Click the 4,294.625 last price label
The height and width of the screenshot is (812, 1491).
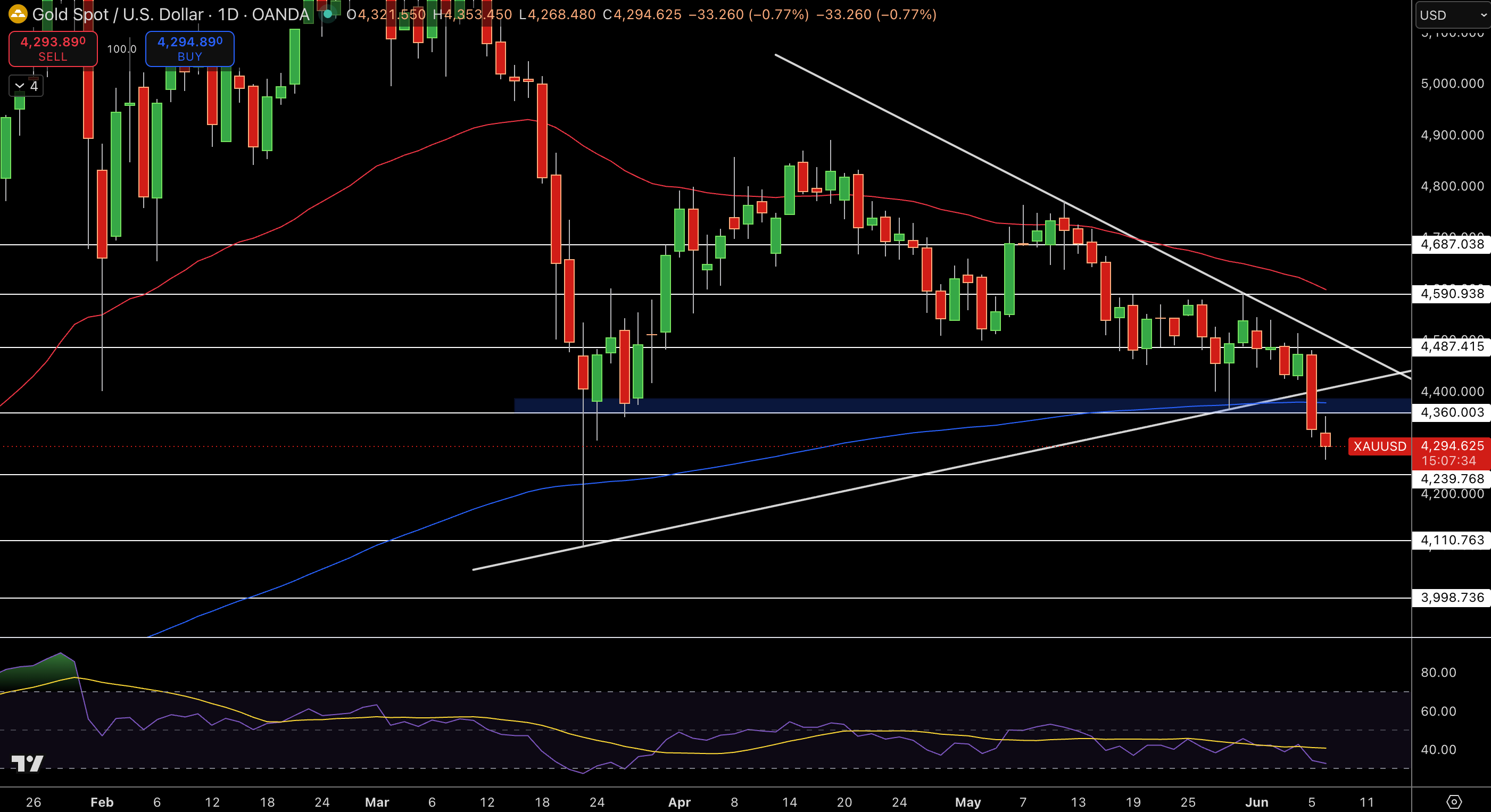[1452, 446]
